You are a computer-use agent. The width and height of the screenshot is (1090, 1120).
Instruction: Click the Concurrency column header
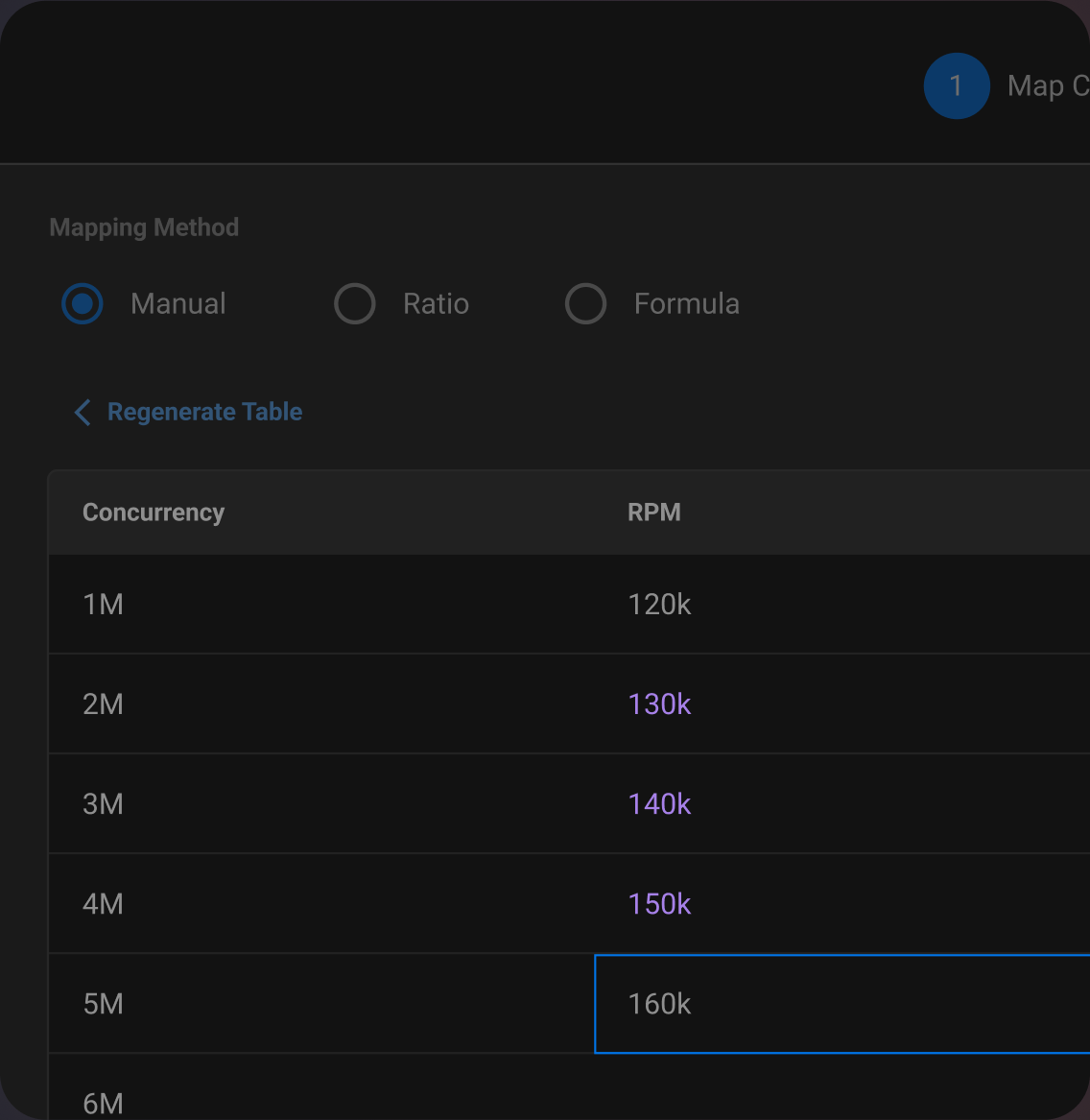(x=153, y=512)
